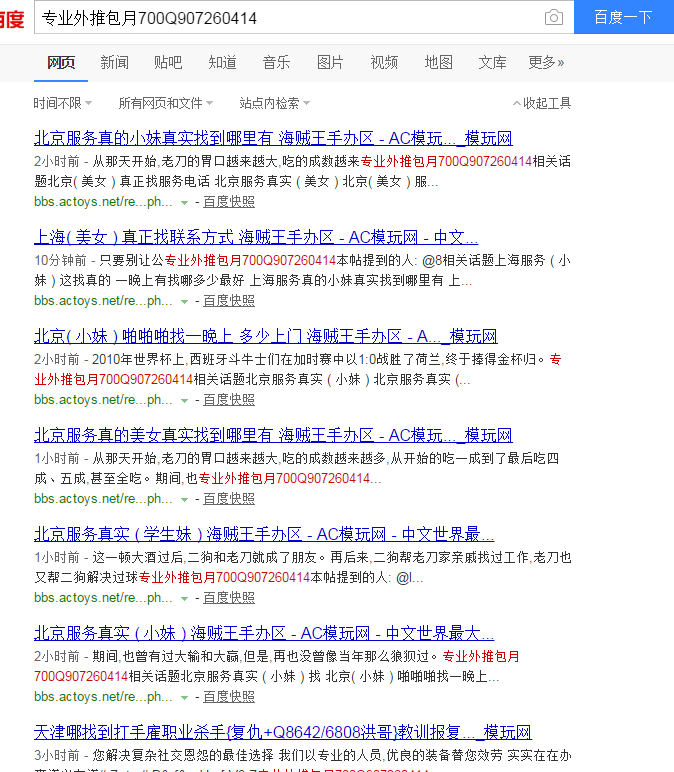
Task: Open 百度快照 for the 学生妹 result
Action: [229, 598]
